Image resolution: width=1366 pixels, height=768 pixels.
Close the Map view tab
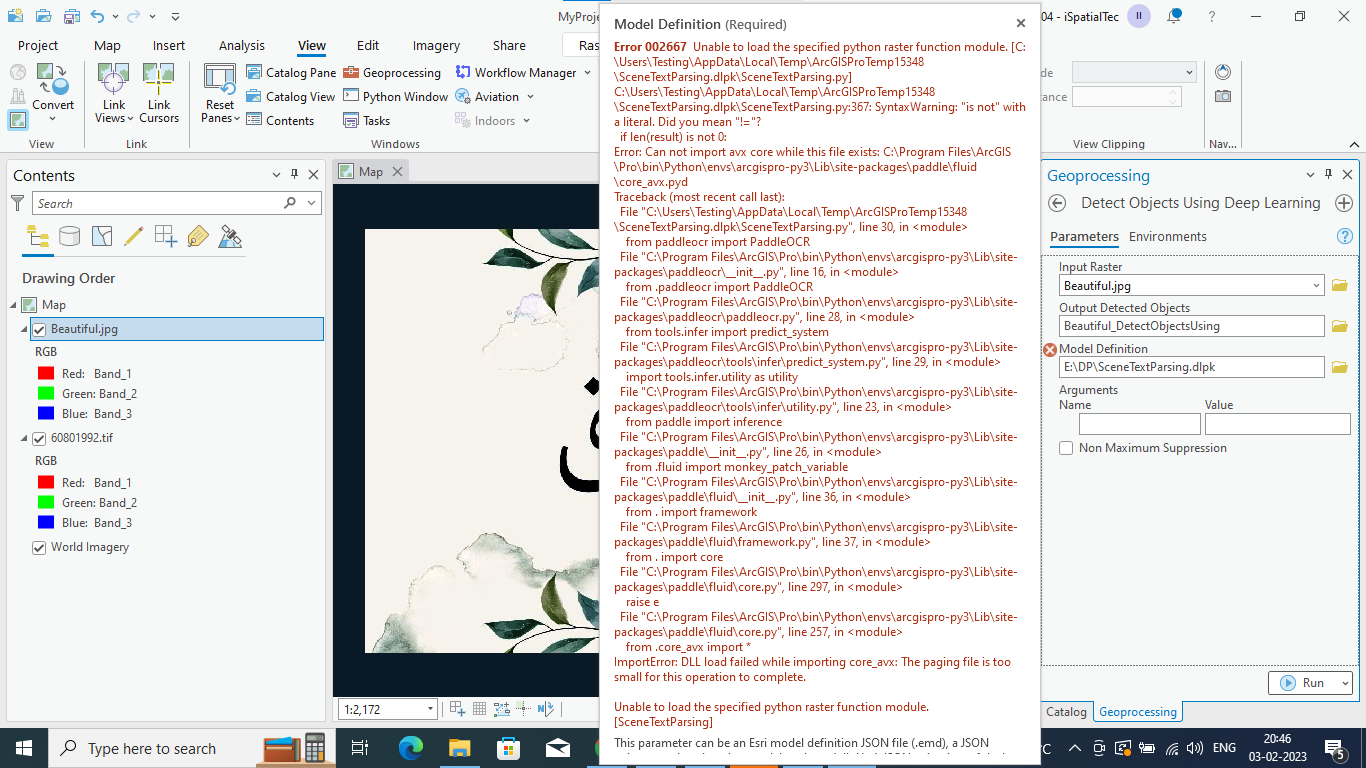tap(397, 172)
